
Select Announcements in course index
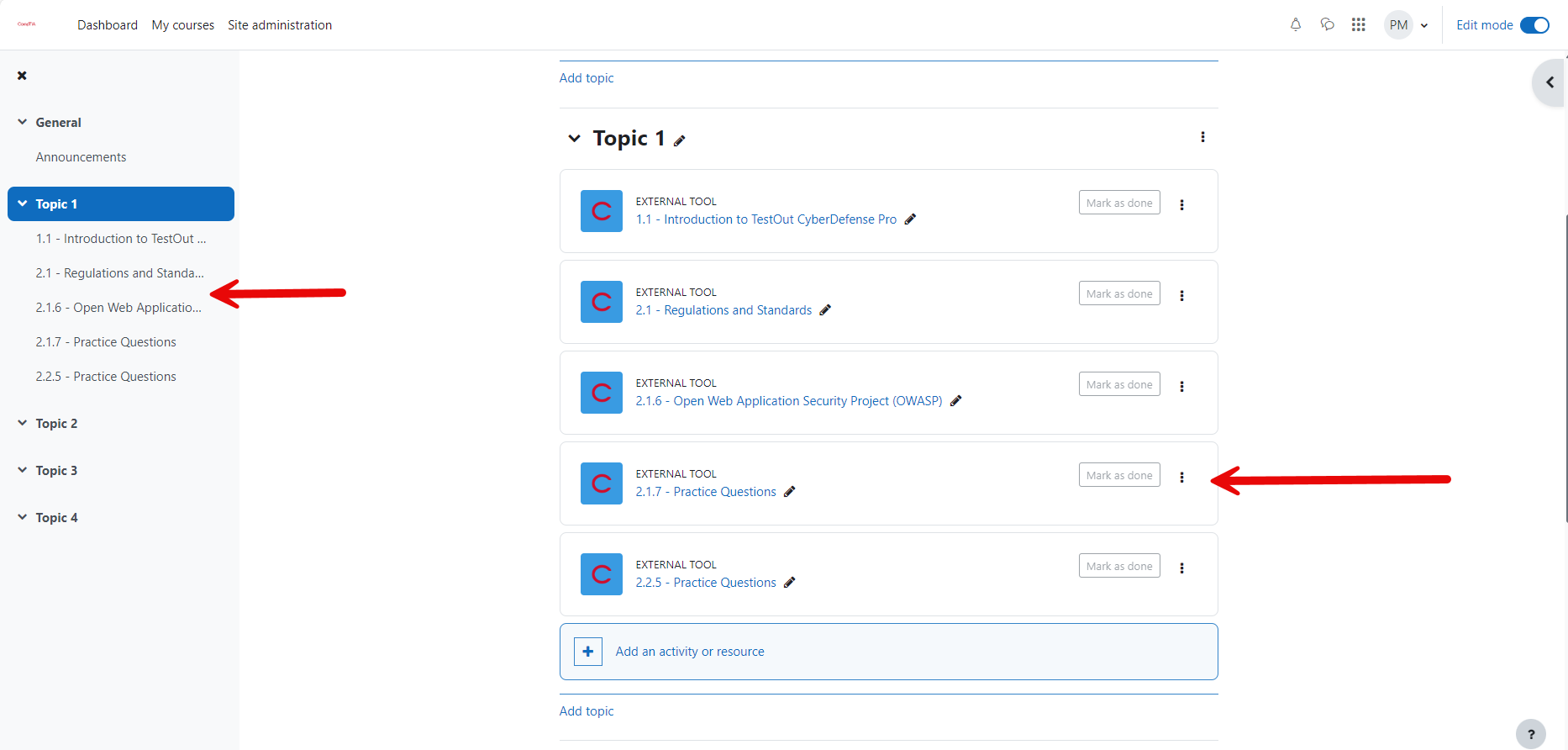coord(81,157)
